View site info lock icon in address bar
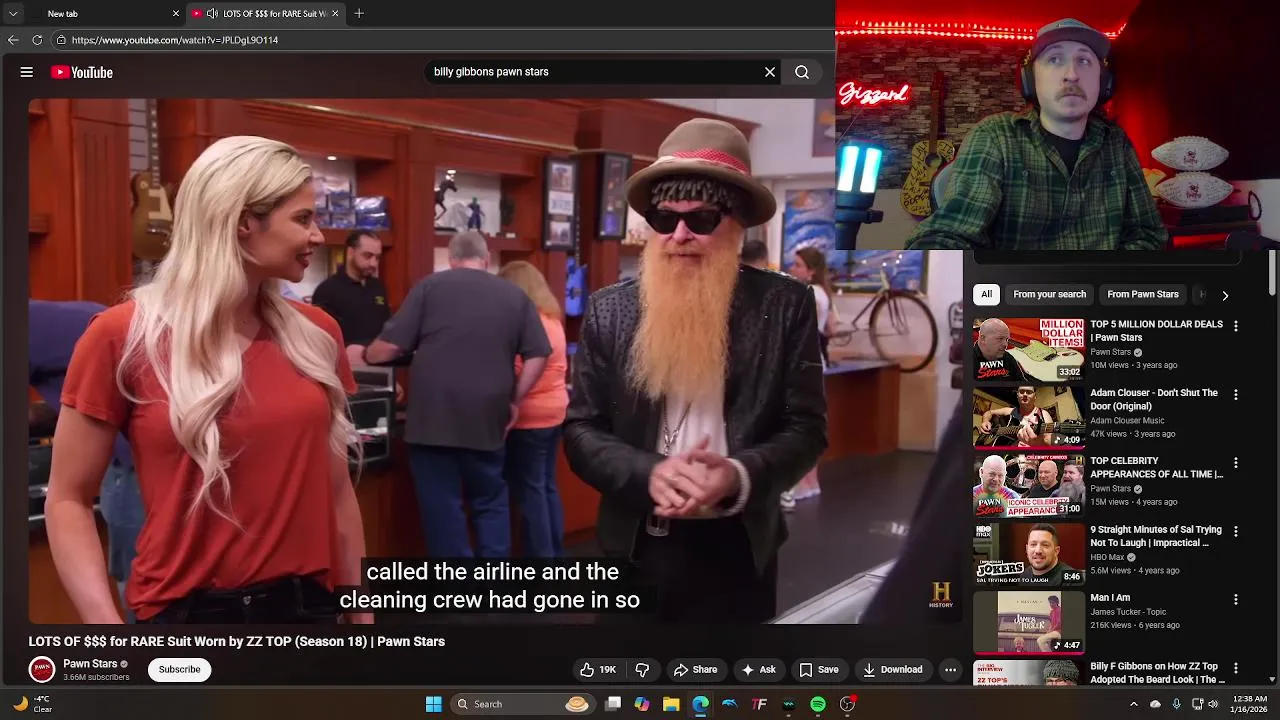The height and width of the screenshot is (720, 1280). [61, 40]
